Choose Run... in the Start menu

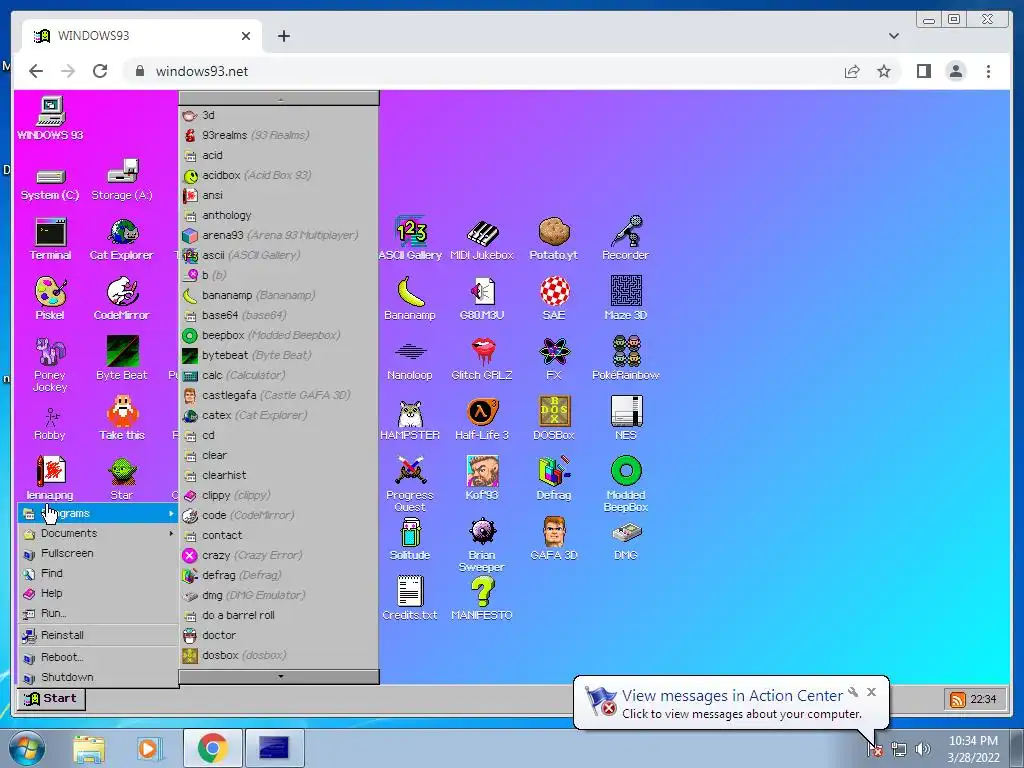tap(98, 613)
